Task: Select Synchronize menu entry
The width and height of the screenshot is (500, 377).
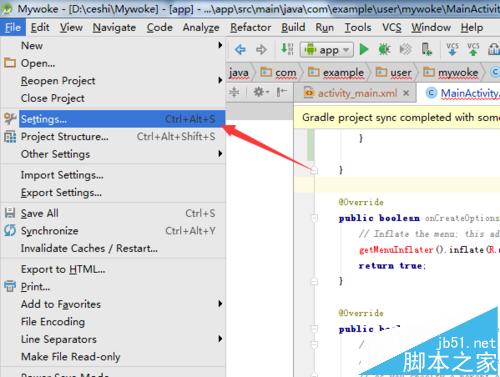Action: (113, 231)
